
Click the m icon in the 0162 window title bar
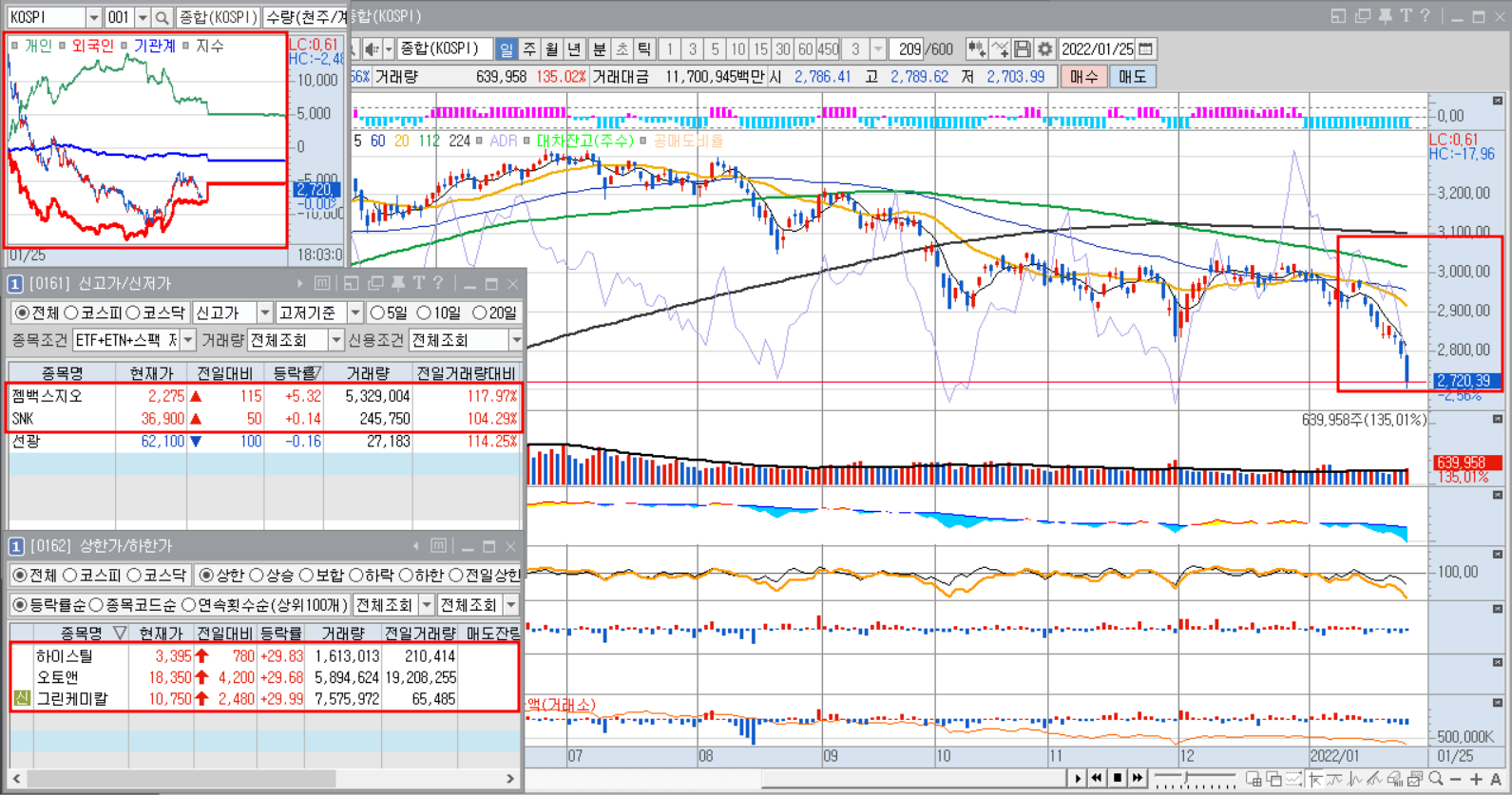coord(438,546)
